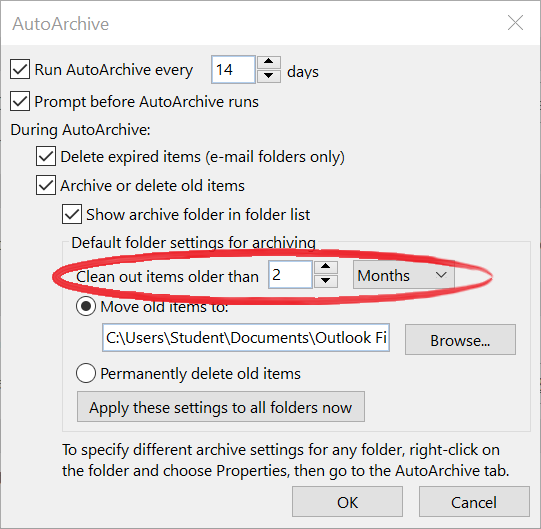Click the Cancel button
This screenshot has height=529, width=541.
pos(474,502)
